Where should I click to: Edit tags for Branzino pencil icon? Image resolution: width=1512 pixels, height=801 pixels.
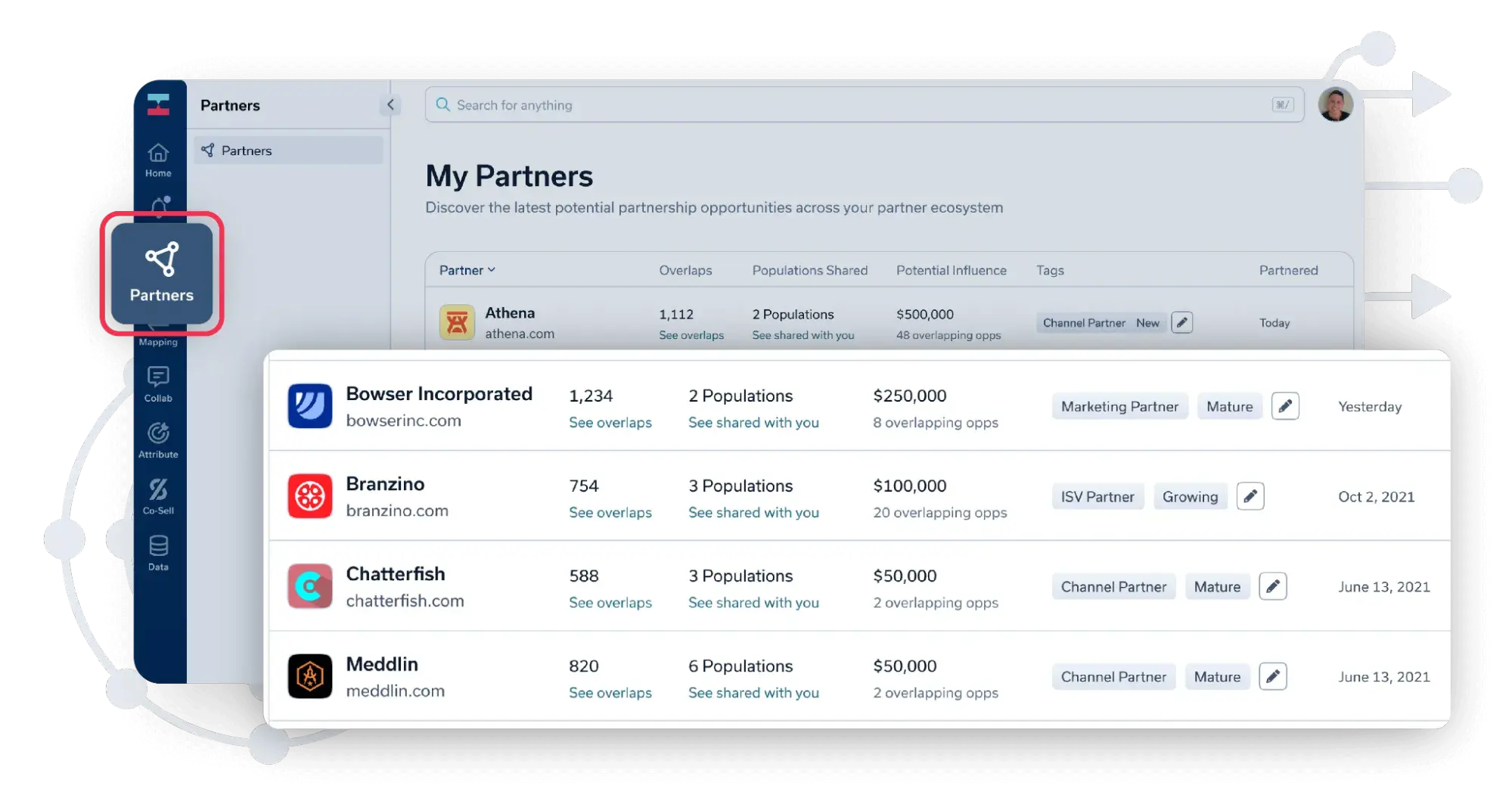tap(1250, 496)
